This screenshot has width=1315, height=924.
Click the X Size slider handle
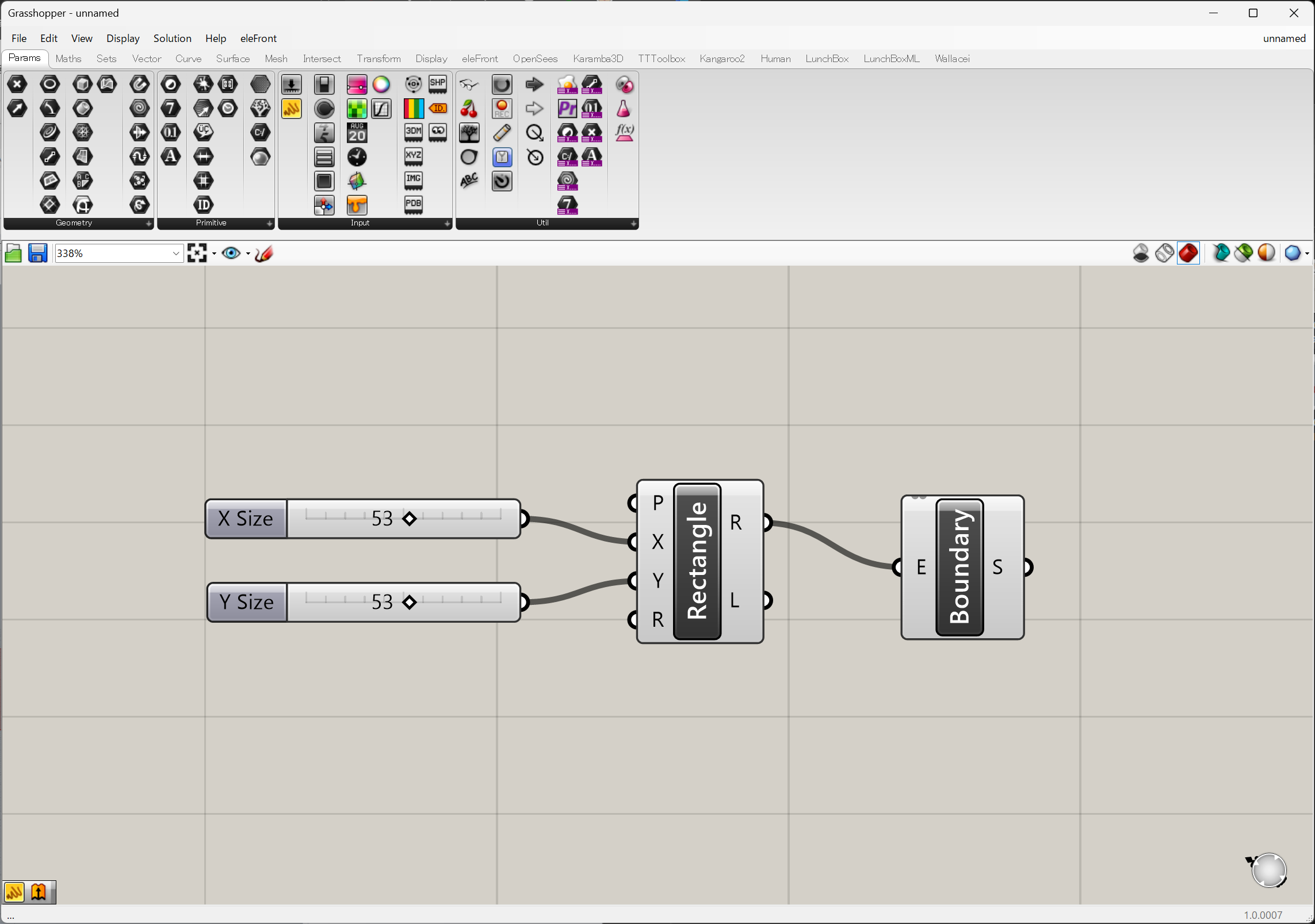409,519
